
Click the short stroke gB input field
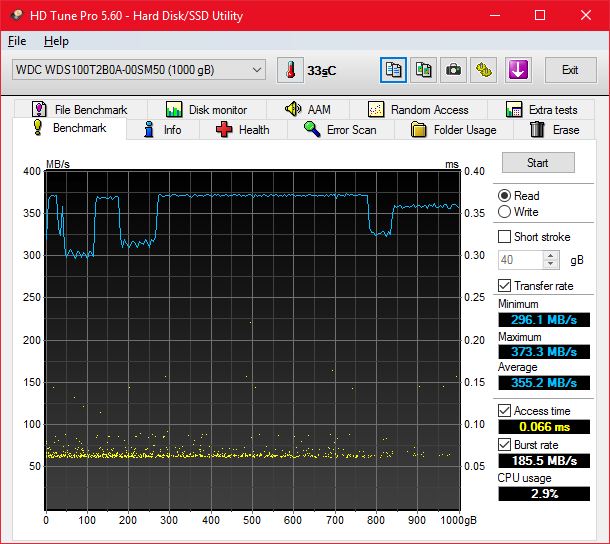521,260
